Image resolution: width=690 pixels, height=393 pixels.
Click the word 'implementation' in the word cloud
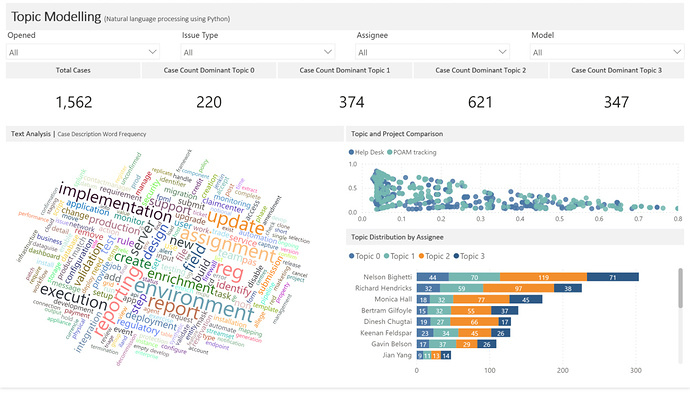(115, 202)
